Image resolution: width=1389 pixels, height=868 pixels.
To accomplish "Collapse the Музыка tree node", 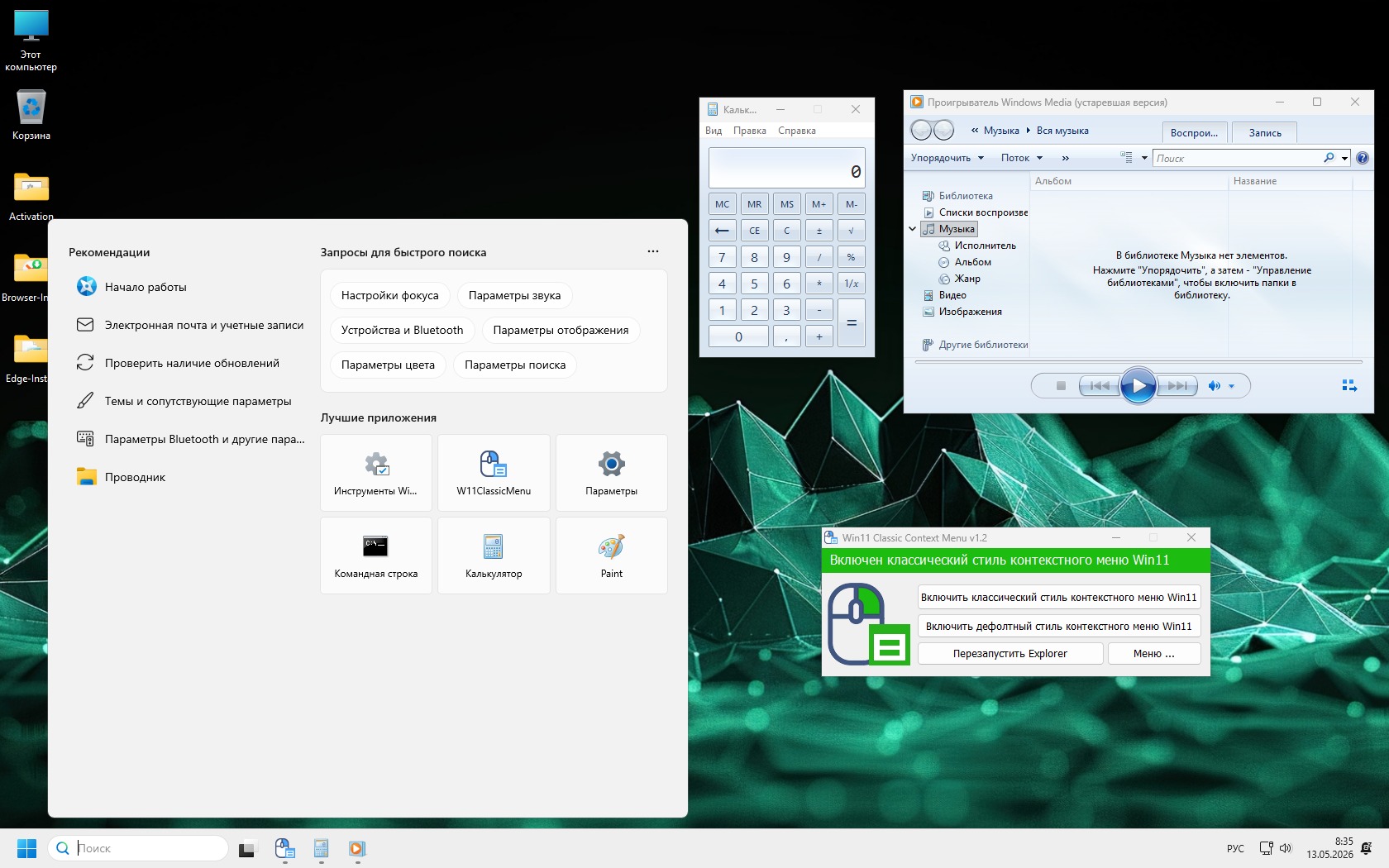I will point(913,229).
